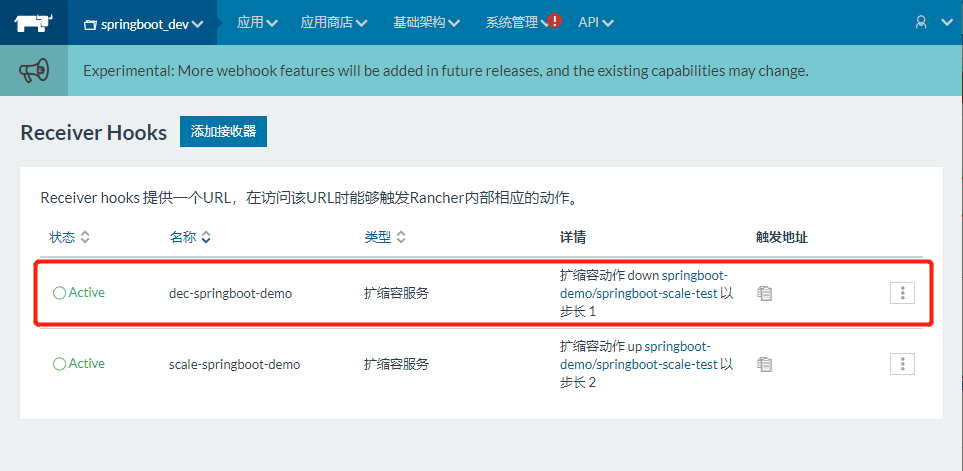Click the system management alert badge
Viewport: 963px width, 471px height.
coord(555,20)
